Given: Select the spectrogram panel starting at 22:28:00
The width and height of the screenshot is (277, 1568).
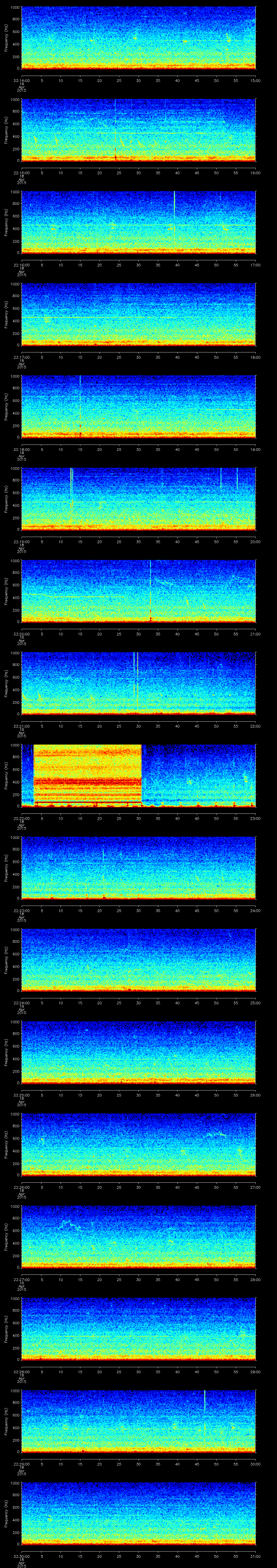Looking at the screenshot, I should [139, 1329].
